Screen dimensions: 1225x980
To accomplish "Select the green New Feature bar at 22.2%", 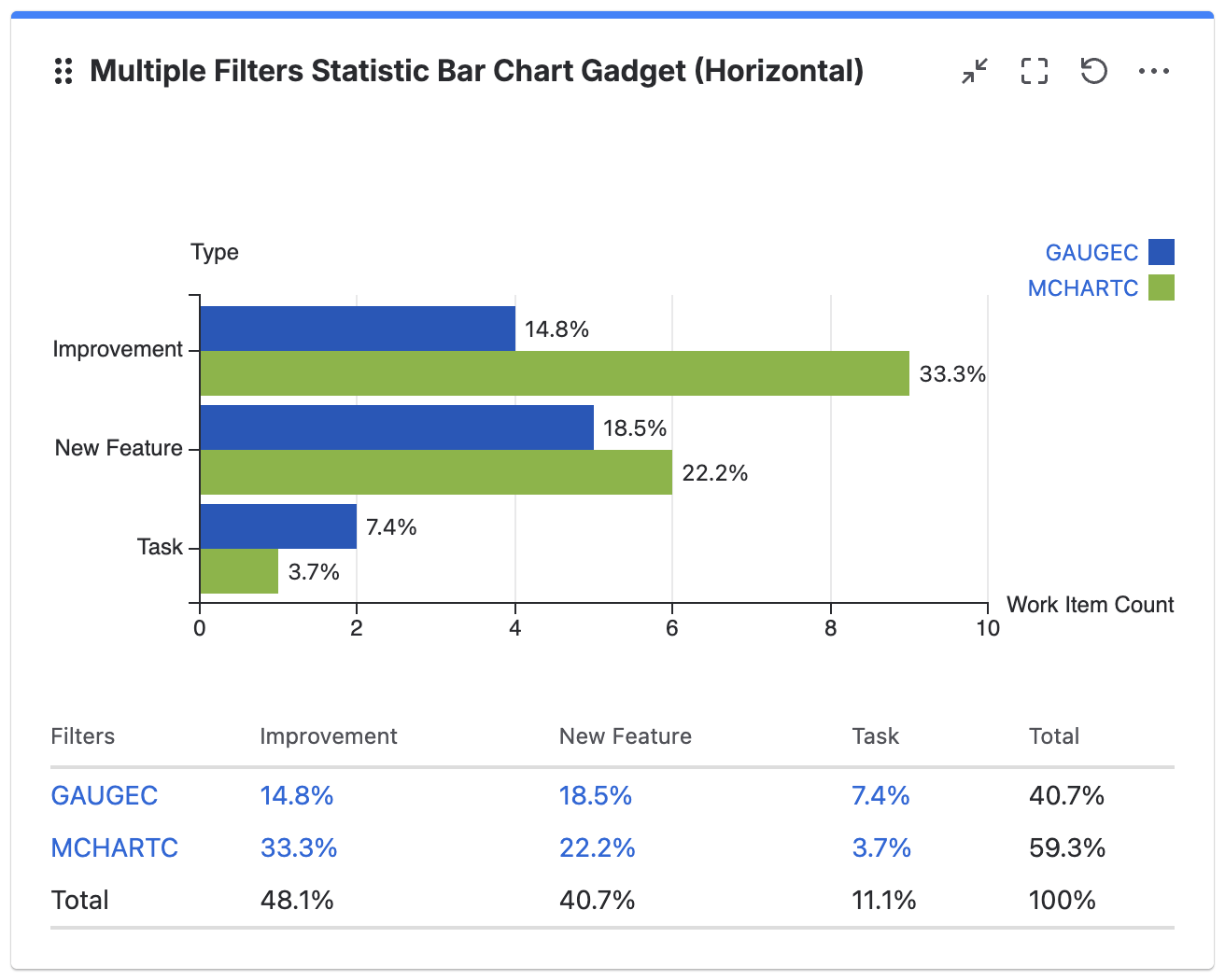I will tap(436, 472).
